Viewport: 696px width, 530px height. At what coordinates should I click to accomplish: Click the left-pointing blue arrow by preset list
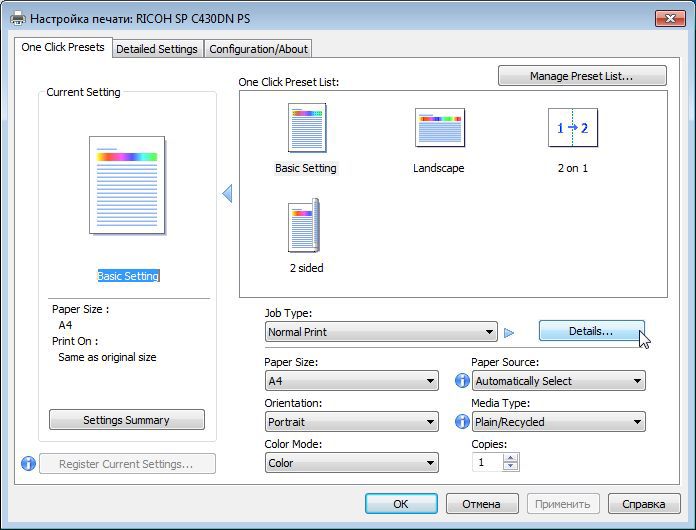click(227, 194)
